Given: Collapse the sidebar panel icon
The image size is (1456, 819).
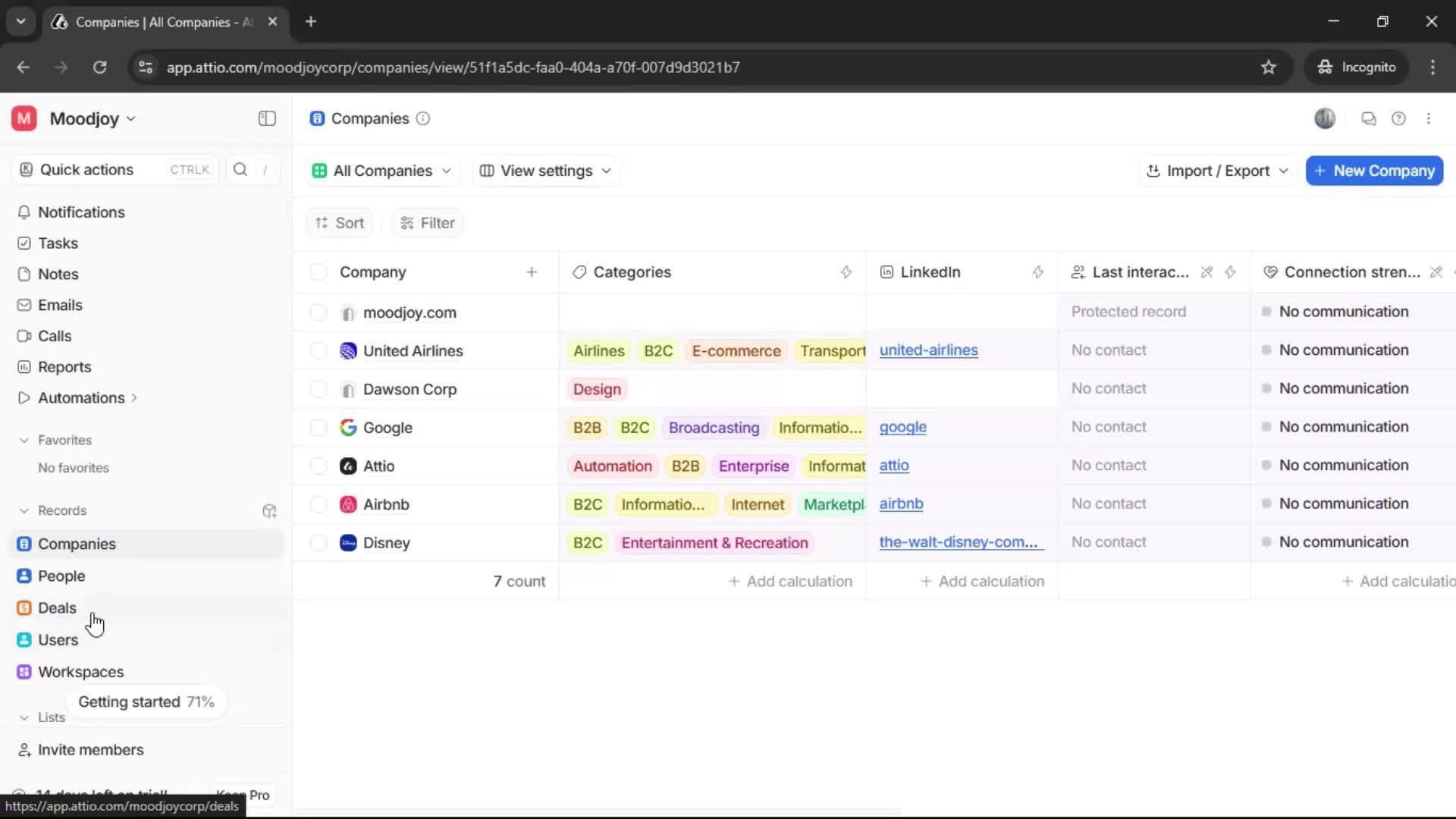Looking at the screenshot, I should click(267, 118).
